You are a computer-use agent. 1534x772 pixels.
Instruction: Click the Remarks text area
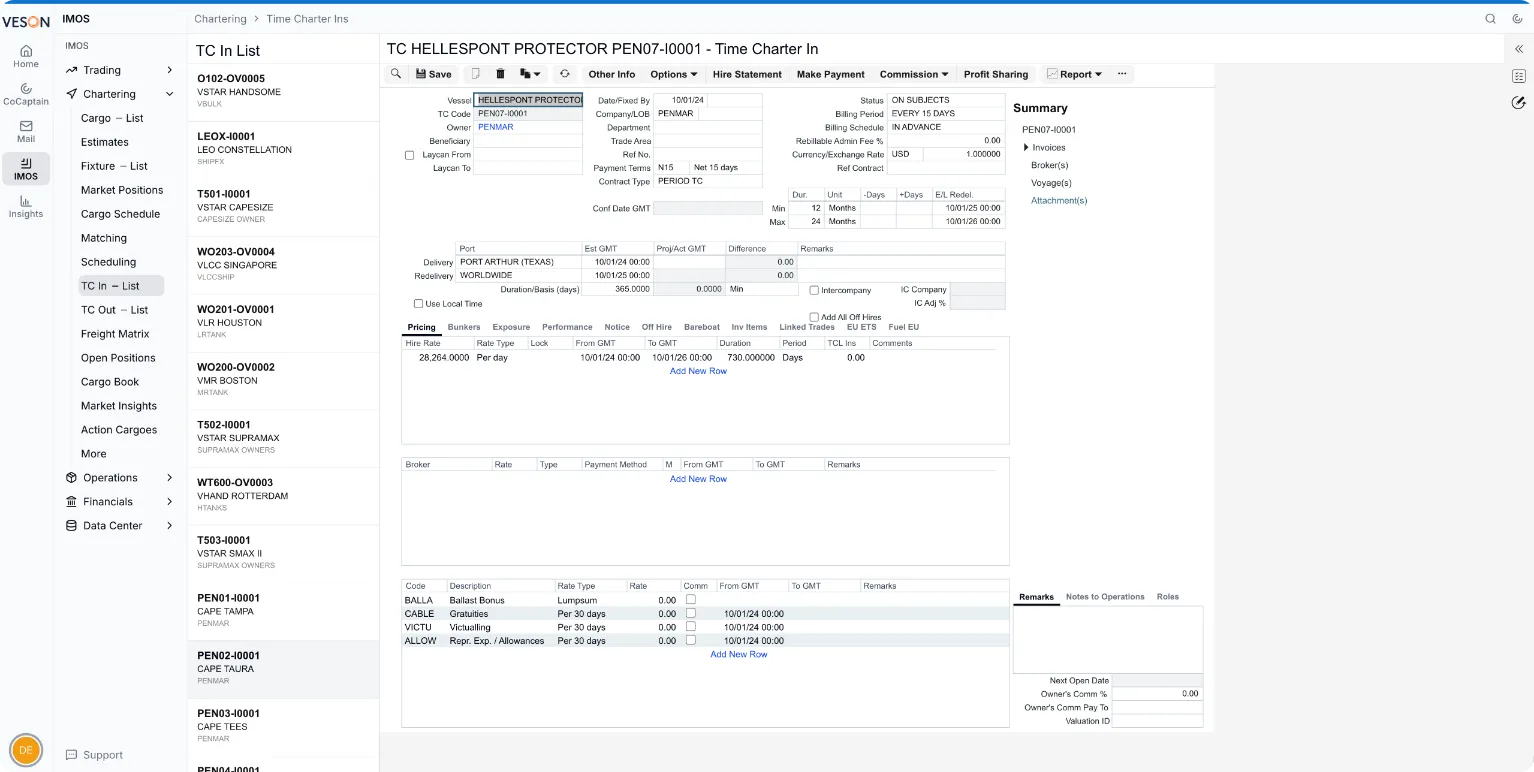click(1107, 640)
